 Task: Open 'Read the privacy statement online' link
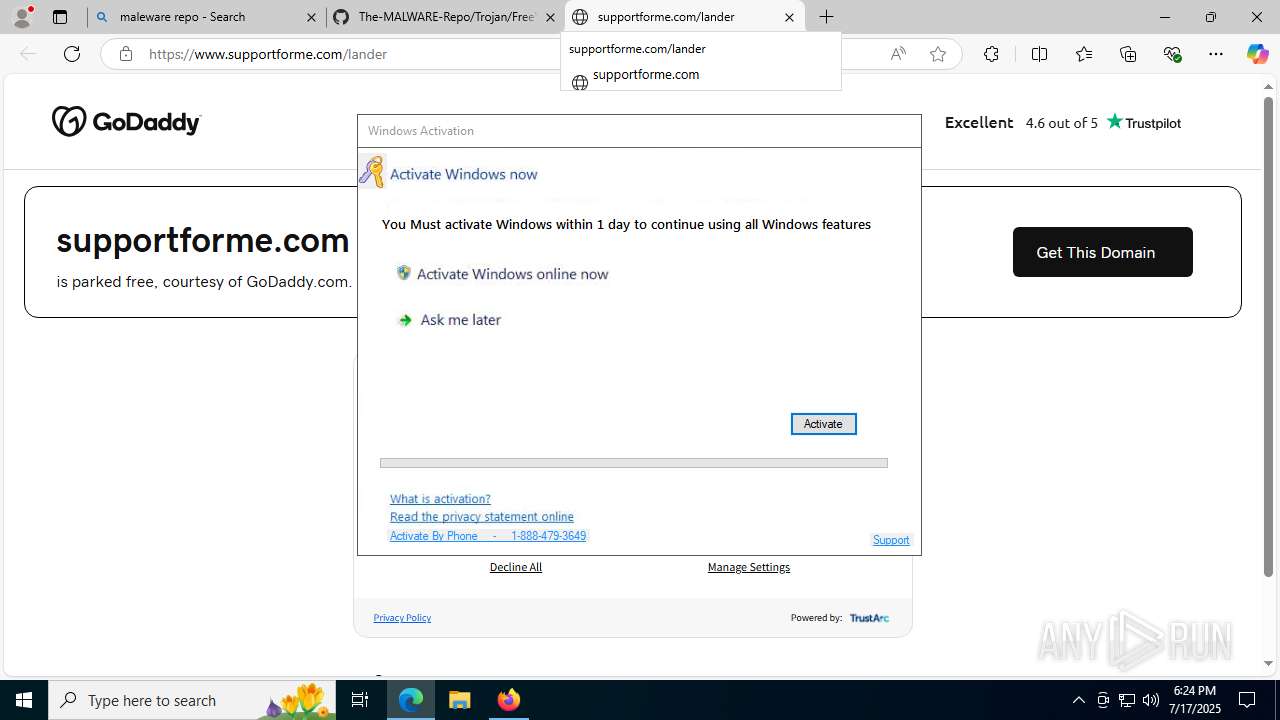pyautogui.click(x=482, y=517)
